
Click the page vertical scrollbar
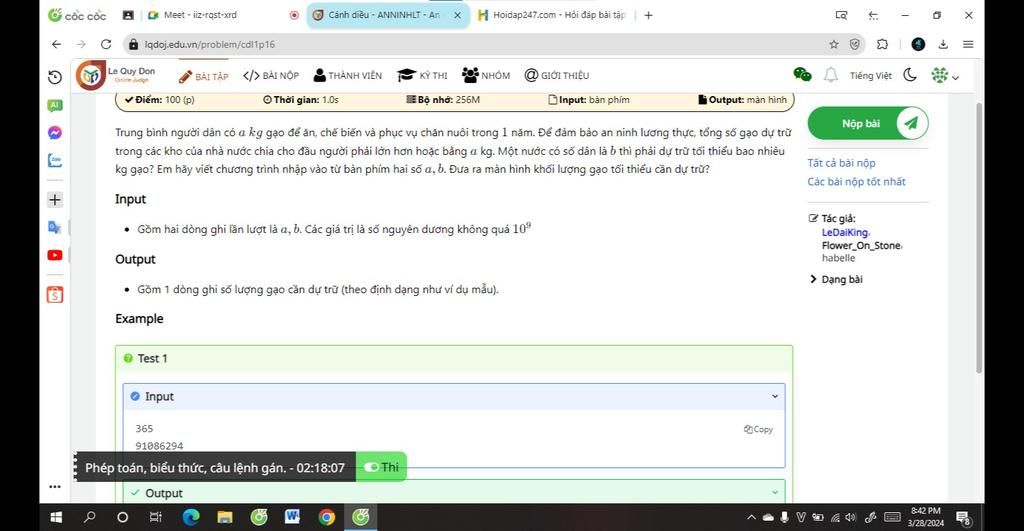point(979,238)
